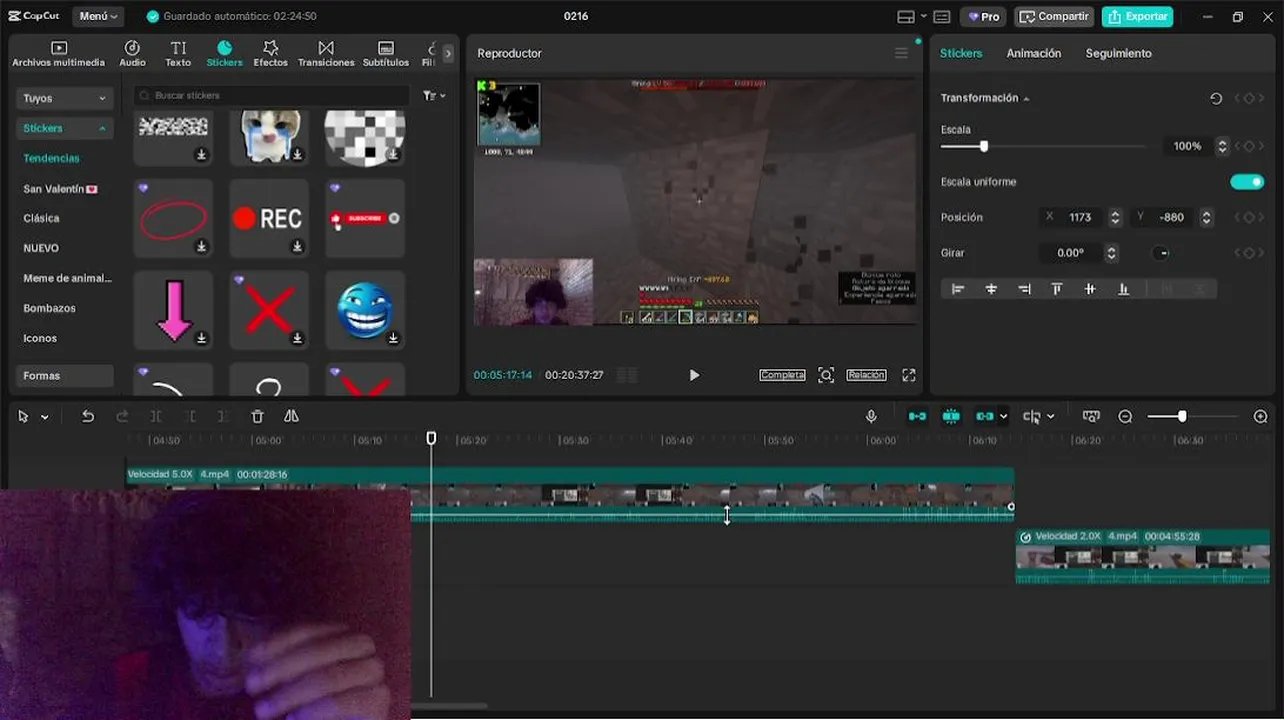Screen dimensions: 1284x720
Task: Select the San Valentín category
Action: click(60, 188)
